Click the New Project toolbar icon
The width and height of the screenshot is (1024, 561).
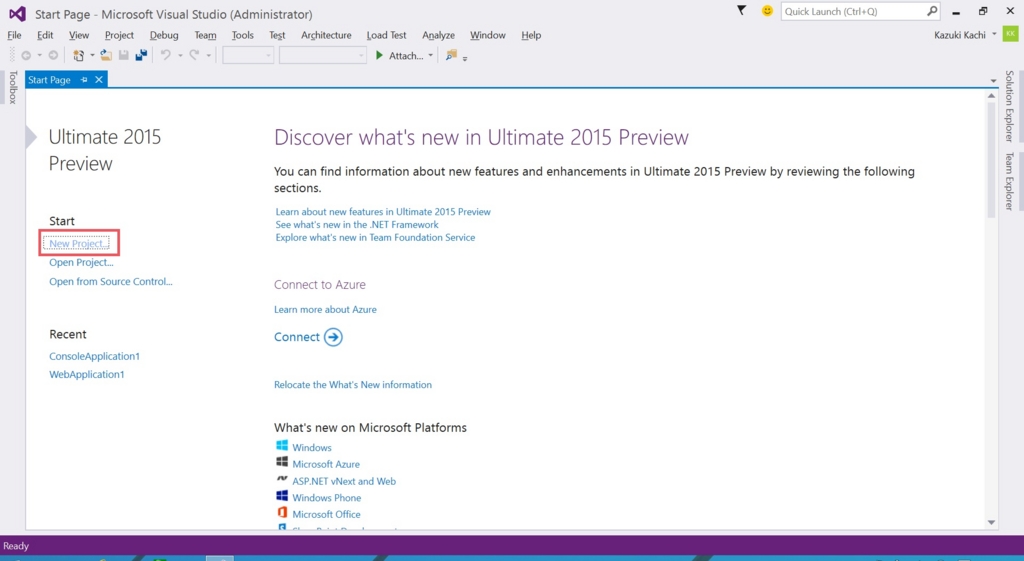78,56
